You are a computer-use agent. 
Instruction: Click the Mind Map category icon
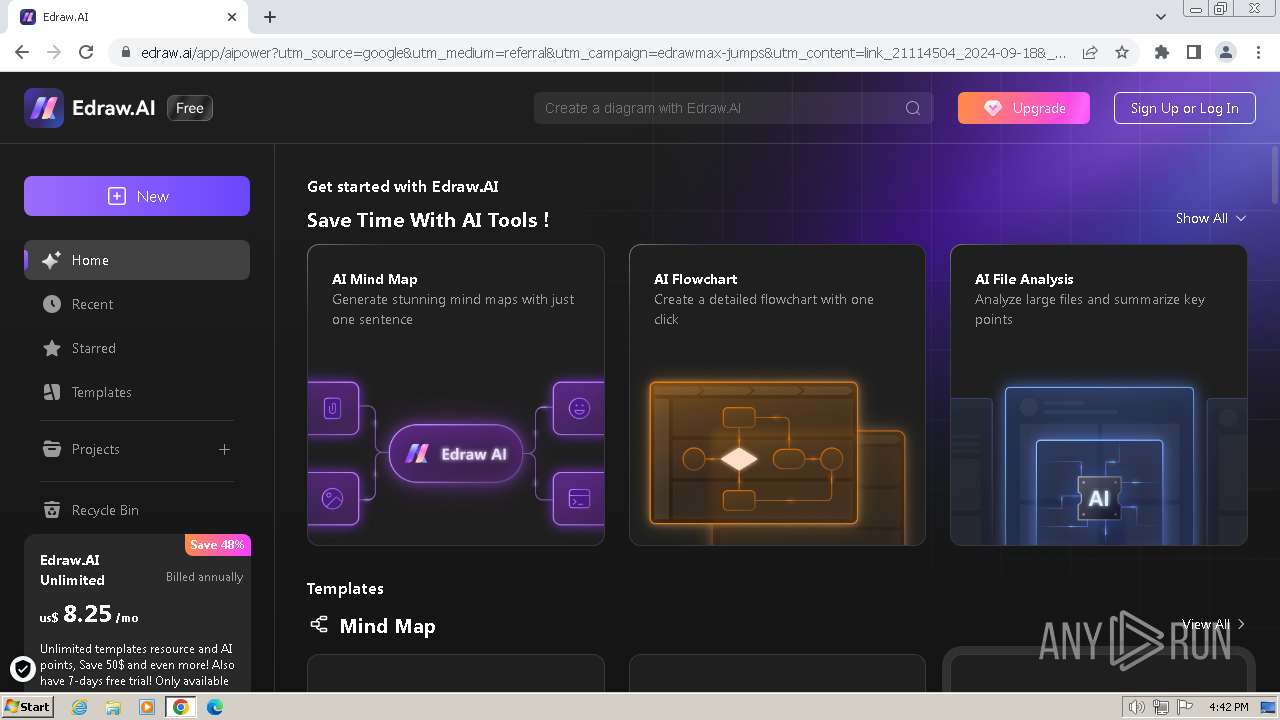[x=319, y=625]
